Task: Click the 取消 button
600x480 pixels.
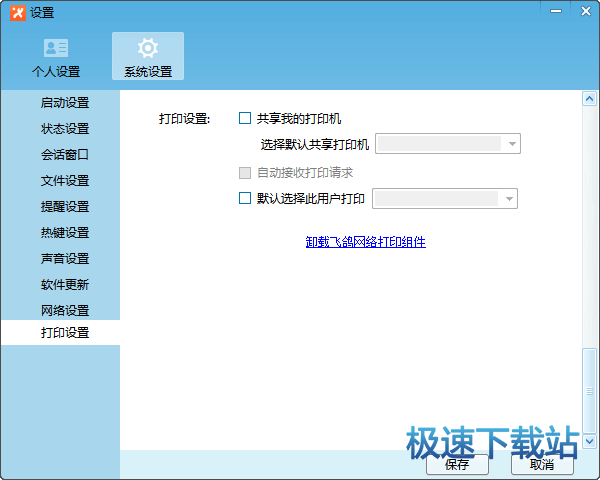Action: (x=542, y=464)
